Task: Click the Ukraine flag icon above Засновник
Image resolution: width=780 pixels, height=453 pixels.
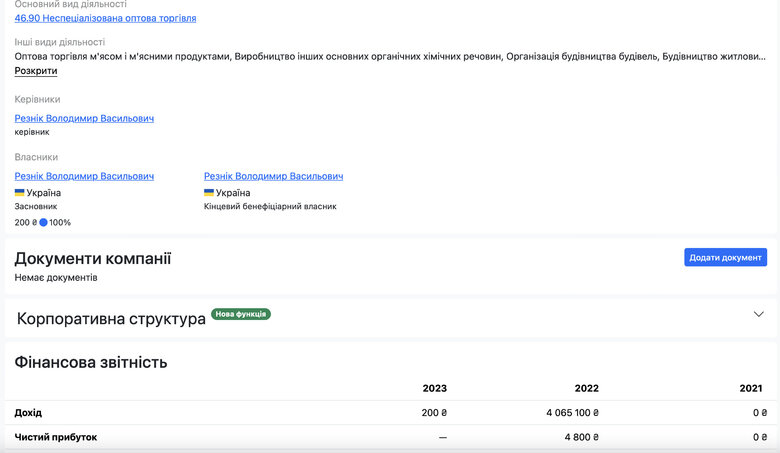Action: (20, 192)
